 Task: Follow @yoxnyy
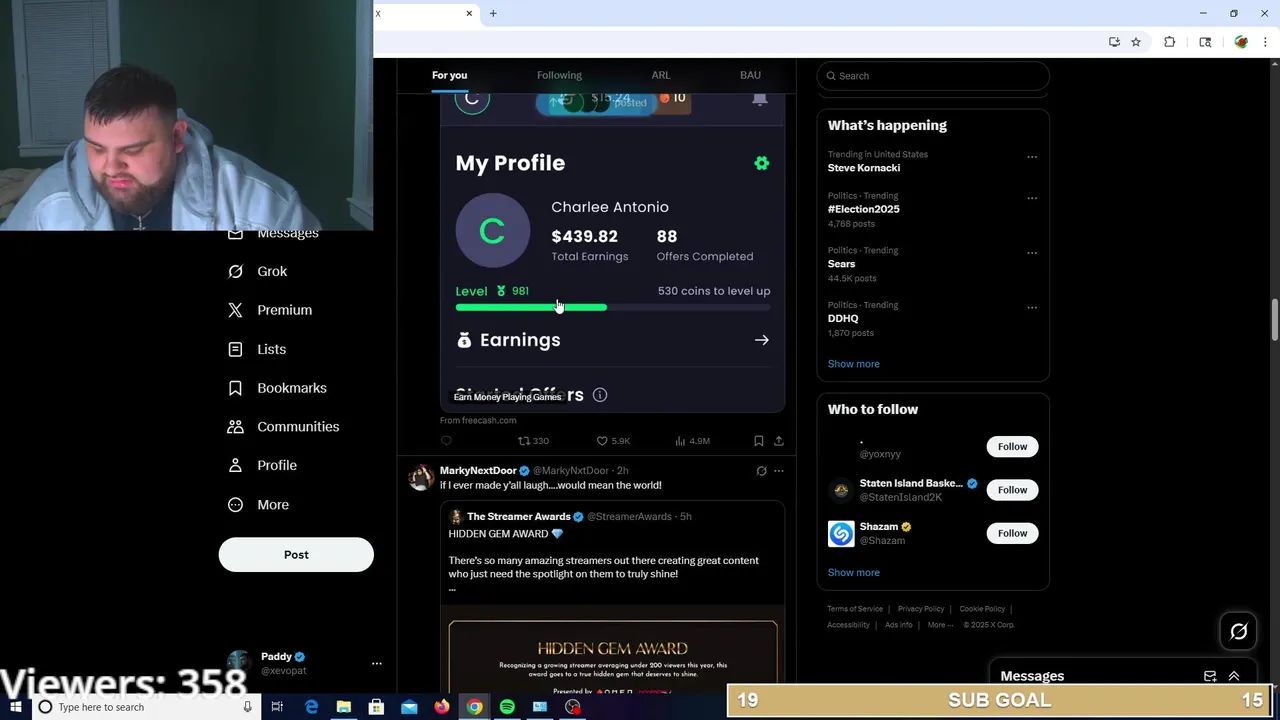pos(1012,447)
